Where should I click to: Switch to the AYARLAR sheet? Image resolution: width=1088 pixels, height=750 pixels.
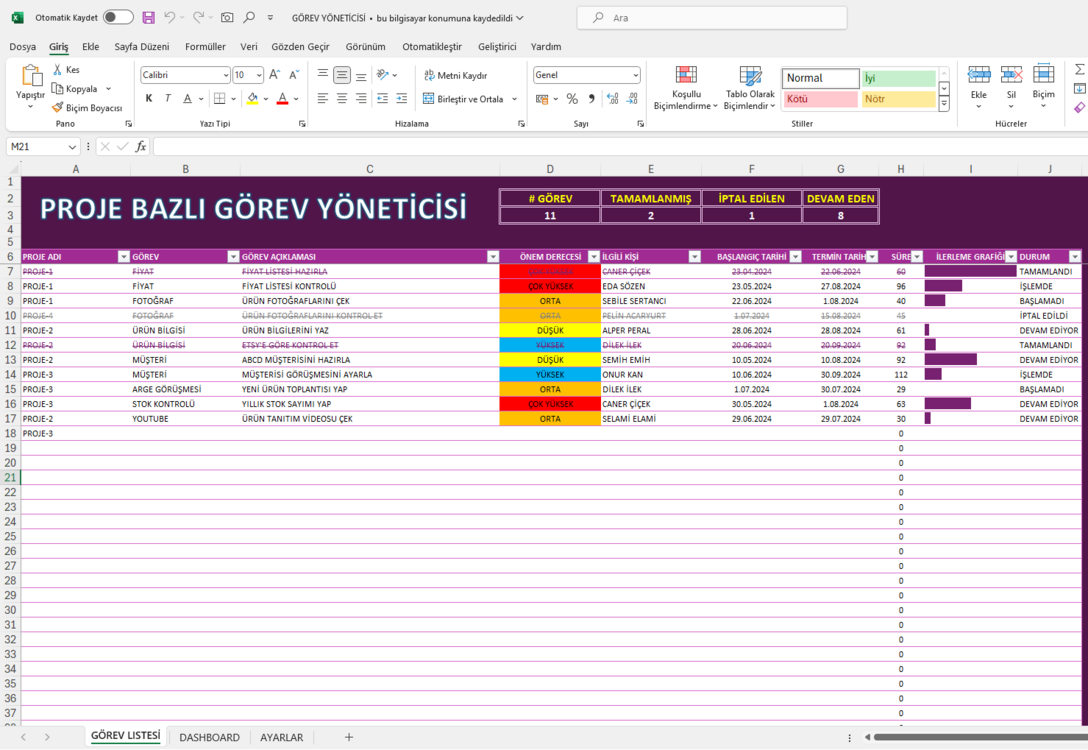tap(282, 738)
